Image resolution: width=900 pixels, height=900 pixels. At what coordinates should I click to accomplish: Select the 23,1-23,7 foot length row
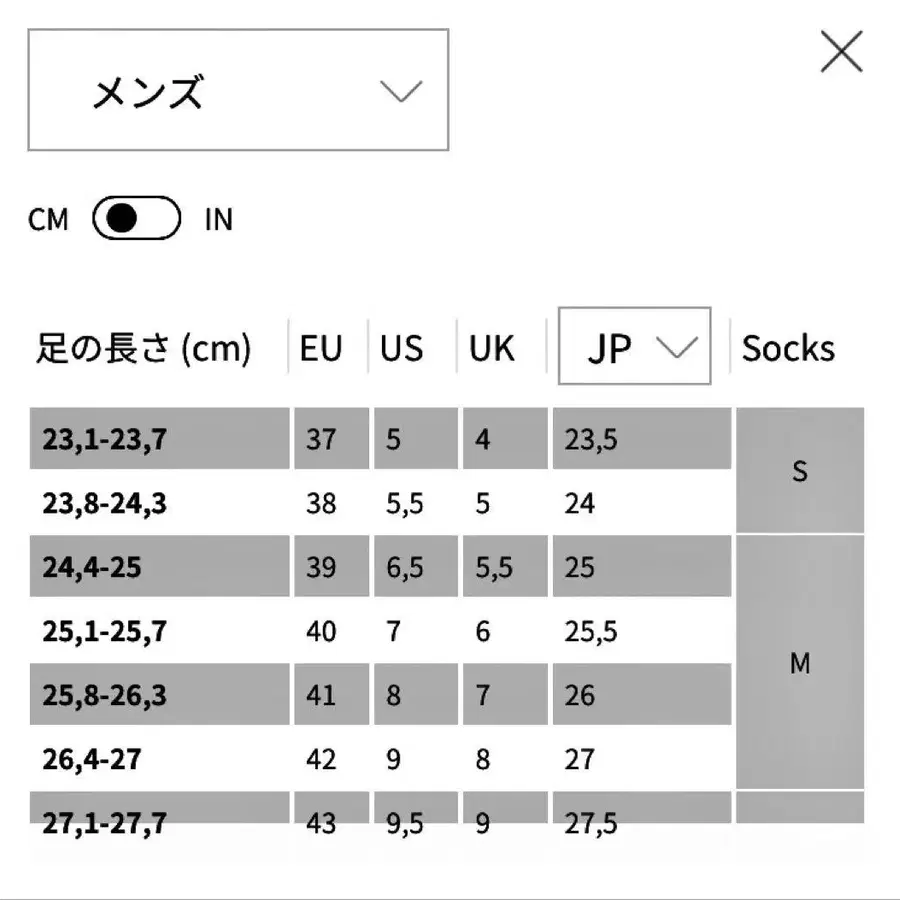(104, 439)
